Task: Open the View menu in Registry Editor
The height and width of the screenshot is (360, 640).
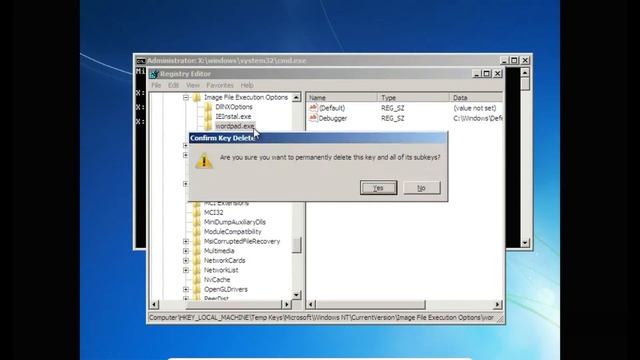Action: (x=193, y=85)
